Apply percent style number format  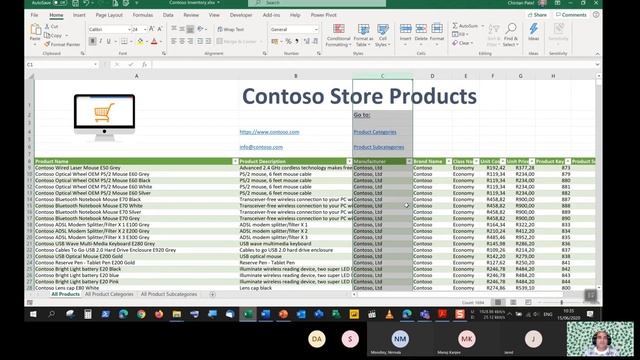288,41
